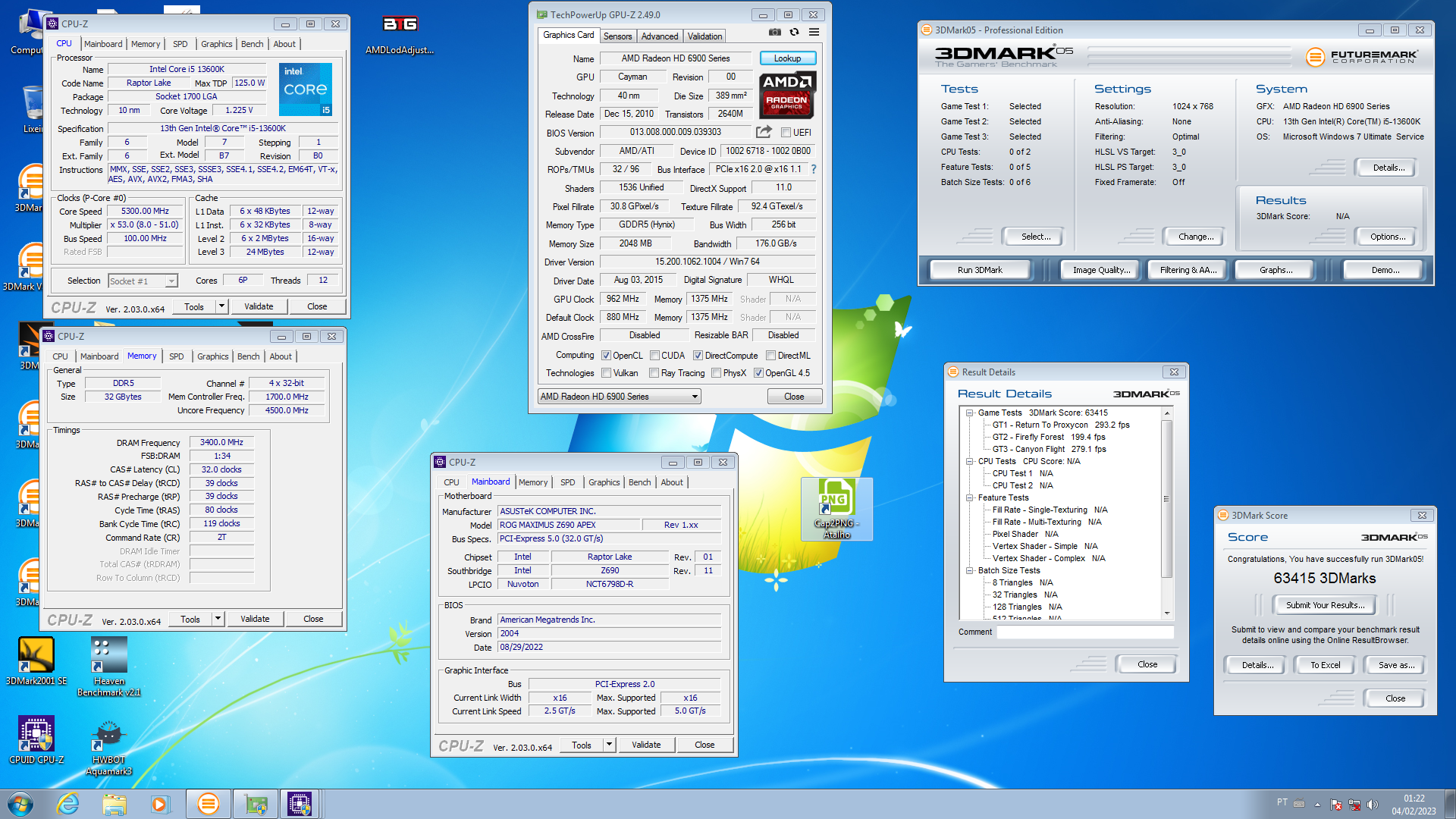The image size is (1456, 819).
Task: Click Validate in the CPU-Z Mainboard window
Action: pyautogui.click(x=646, y=745)
